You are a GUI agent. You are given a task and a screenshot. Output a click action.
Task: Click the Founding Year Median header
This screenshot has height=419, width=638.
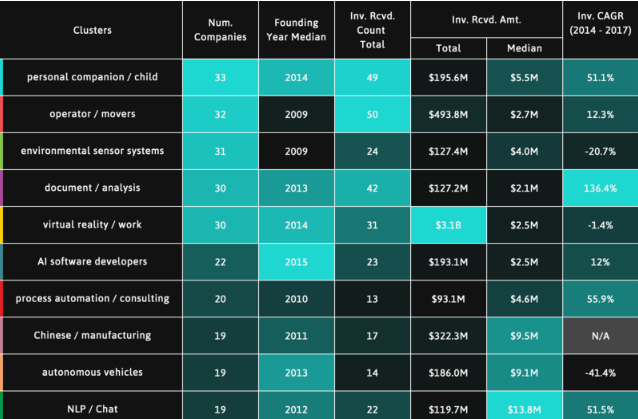295,30
